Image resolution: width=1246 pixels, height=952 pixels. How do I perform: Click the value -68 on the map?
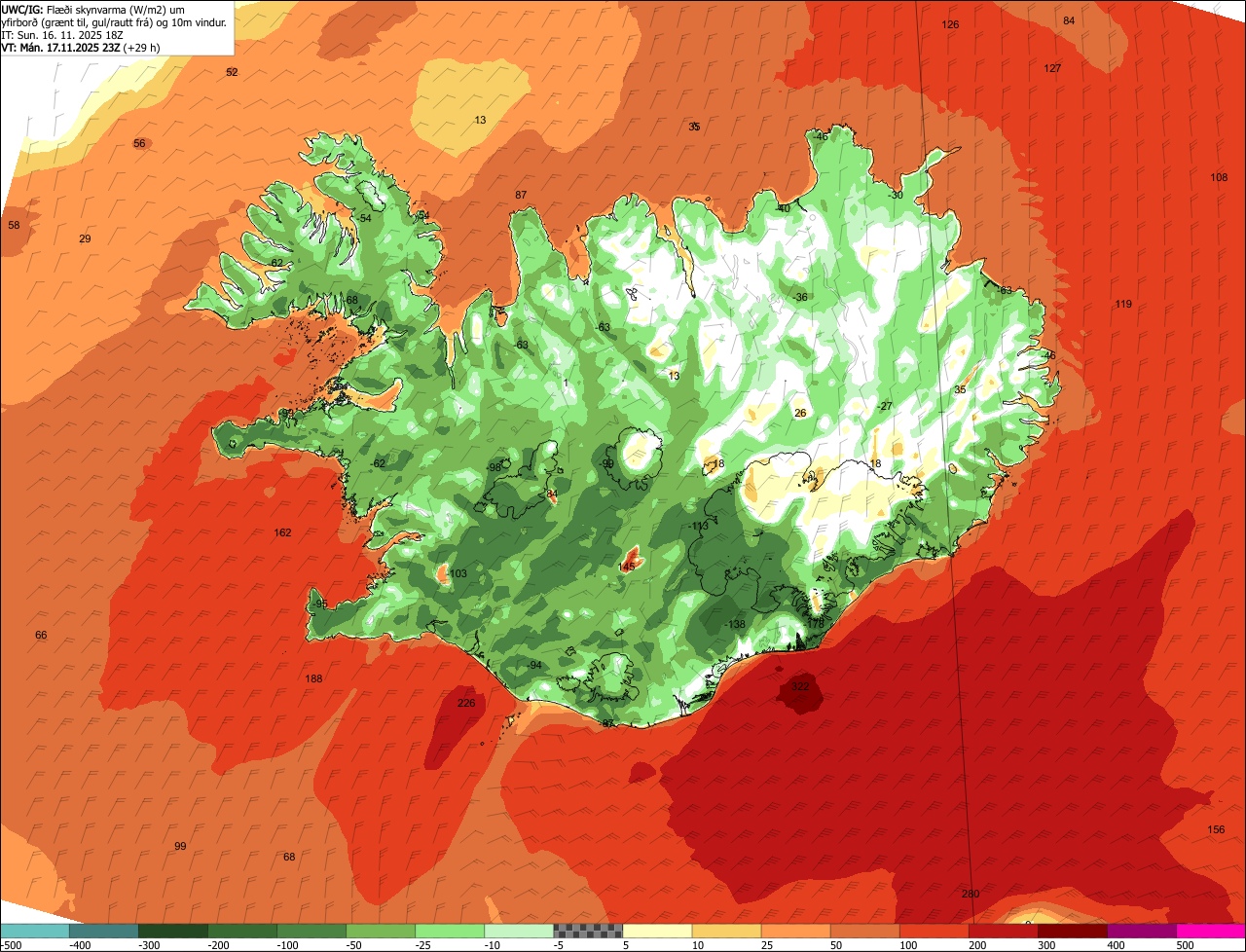click(350, 300)
